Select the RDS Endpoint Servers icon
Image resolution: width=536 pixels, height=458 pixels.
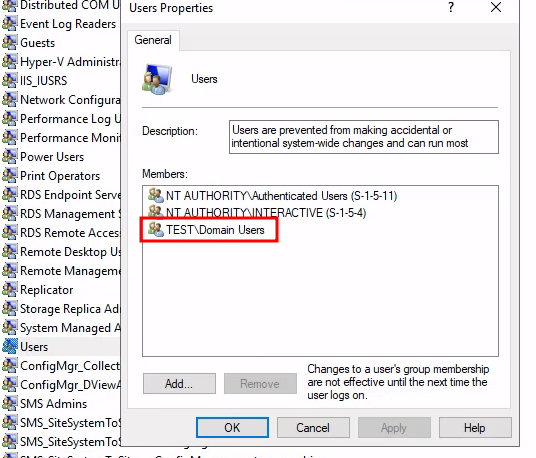[9, 194]
